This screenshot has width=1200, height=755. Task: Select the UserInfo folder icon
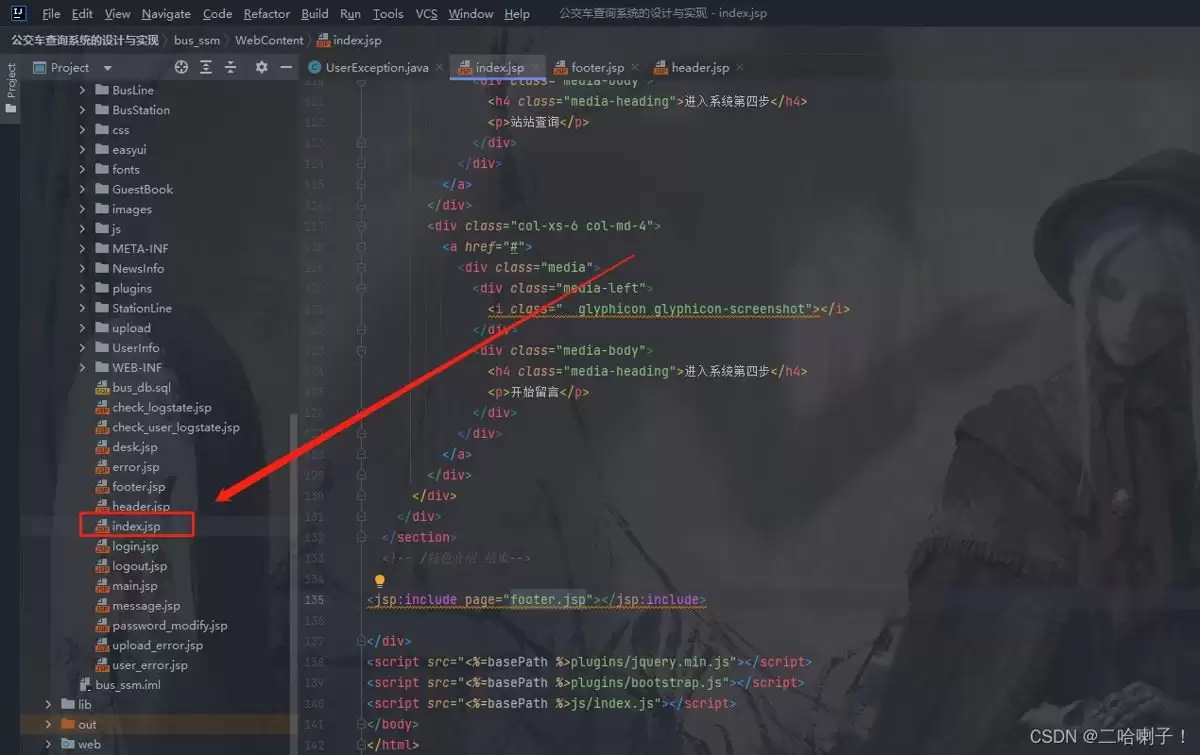pos(102,348)
